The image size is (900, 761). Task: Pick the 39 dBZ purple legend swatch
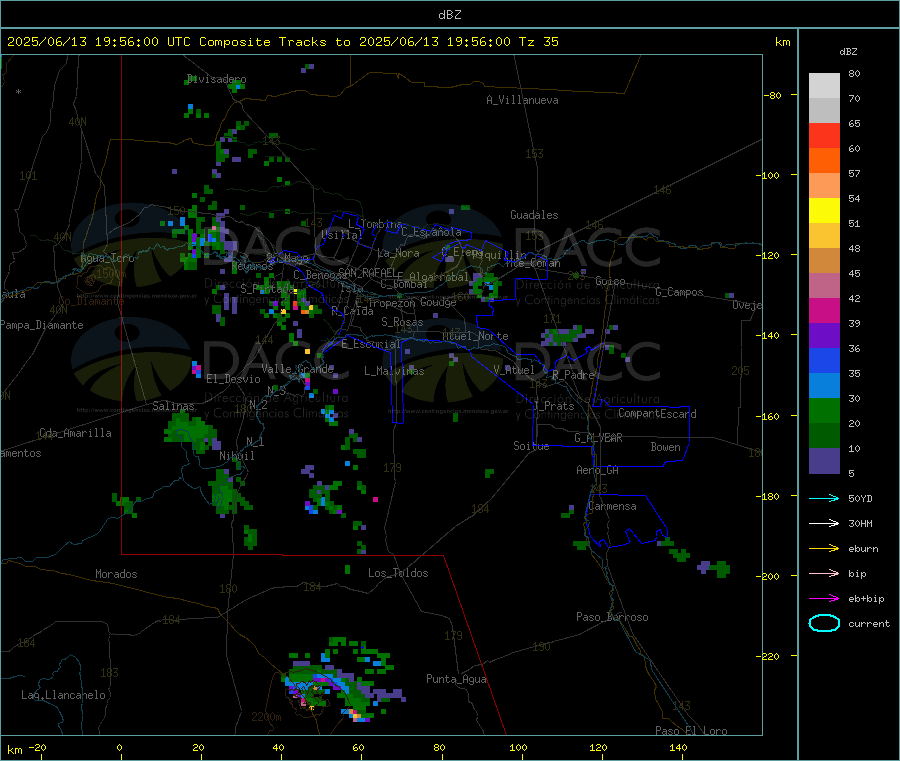click(x=824, y=335)
